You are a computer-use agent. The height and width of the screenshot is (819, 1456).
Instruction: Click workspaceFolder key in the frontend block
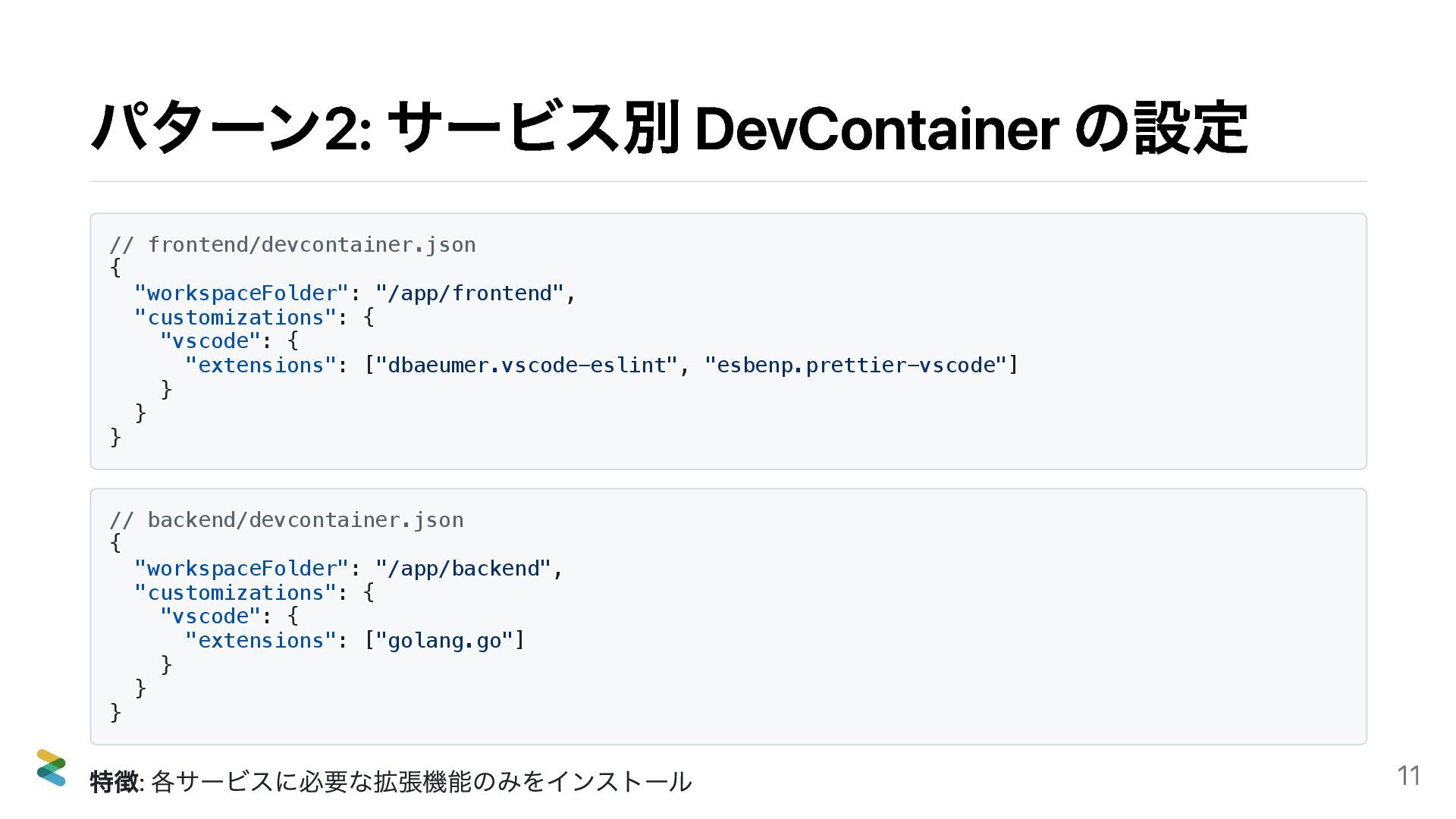(x=241, y=293)
